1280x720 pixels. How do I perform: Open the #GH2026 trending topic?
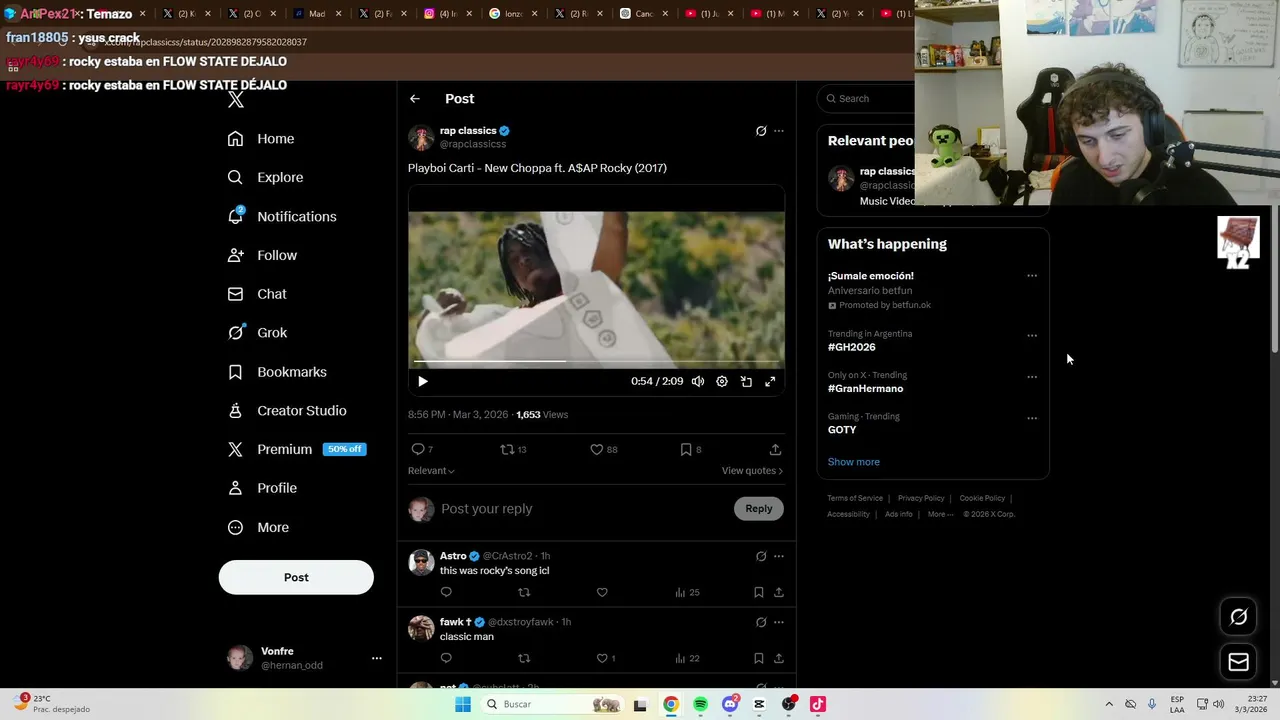tap(851, 347)
